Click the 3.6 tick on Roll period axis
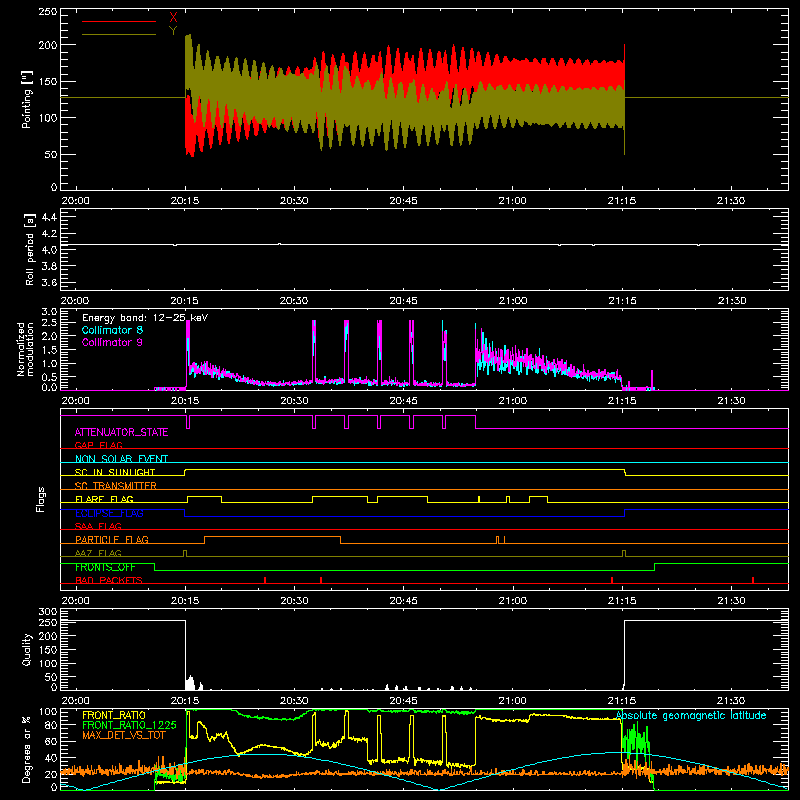Screen dimensions: 800x800 [49, 282]
